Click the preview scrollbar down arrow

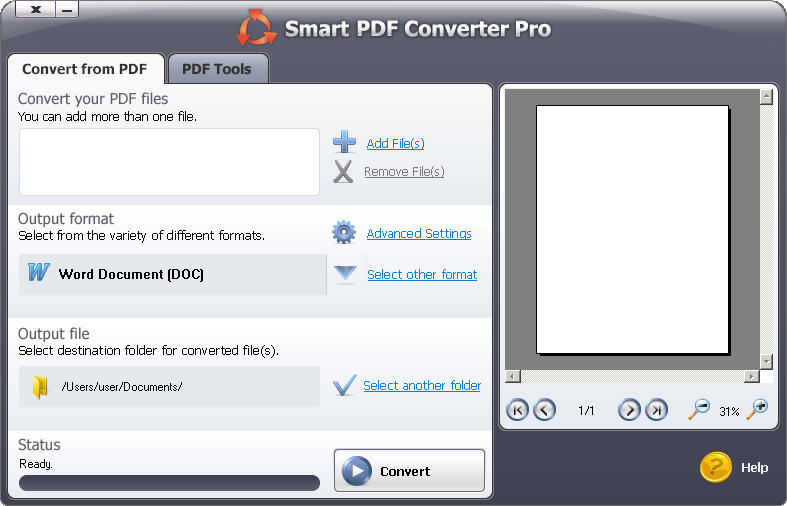click(766, 361)
